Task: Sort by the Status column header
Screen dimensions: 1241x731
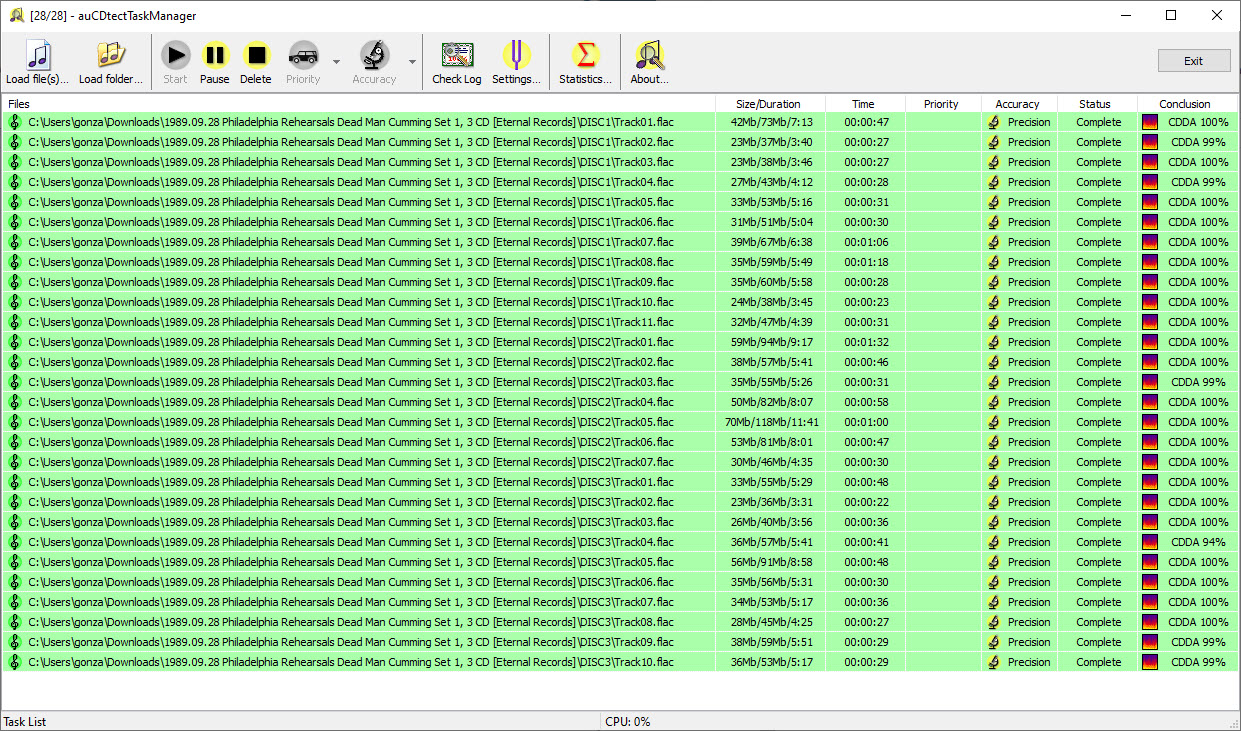Action: (x=1097, y=104)
